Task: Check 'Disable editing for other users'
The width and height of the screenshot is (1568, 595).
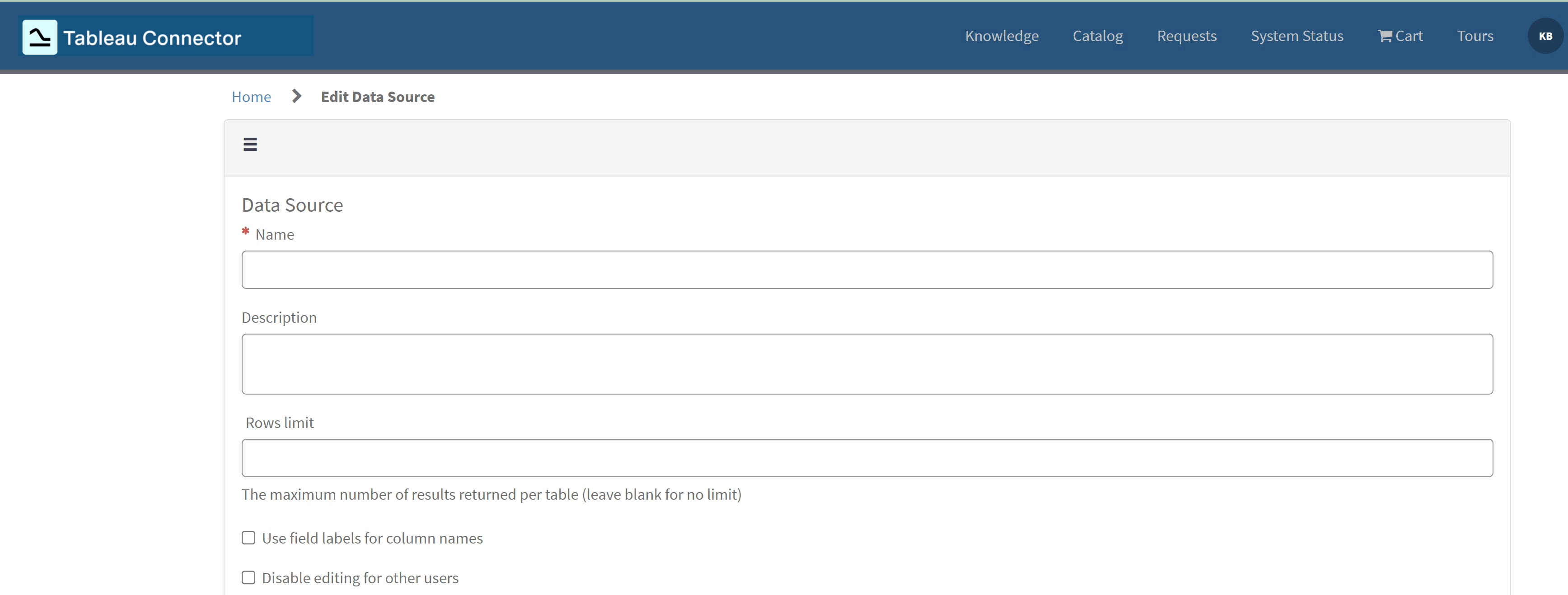Action: coord(248,577)
